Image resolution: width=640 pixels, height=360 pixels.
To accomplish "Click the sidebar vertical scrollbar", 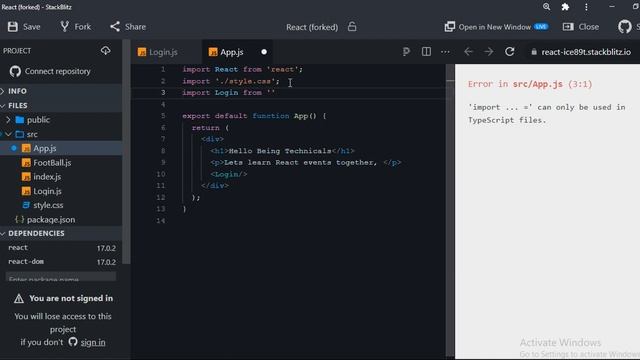I will click(127, 151).
